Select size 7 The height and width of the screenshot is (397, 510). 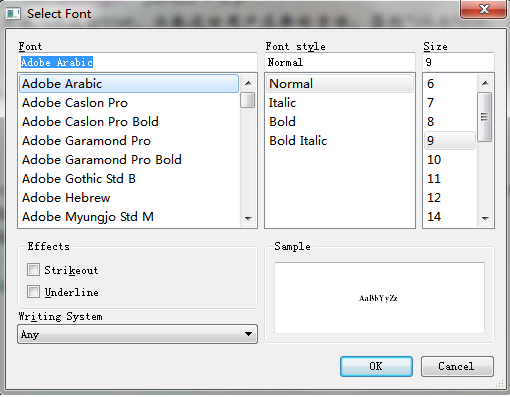[x=450, y=103]
